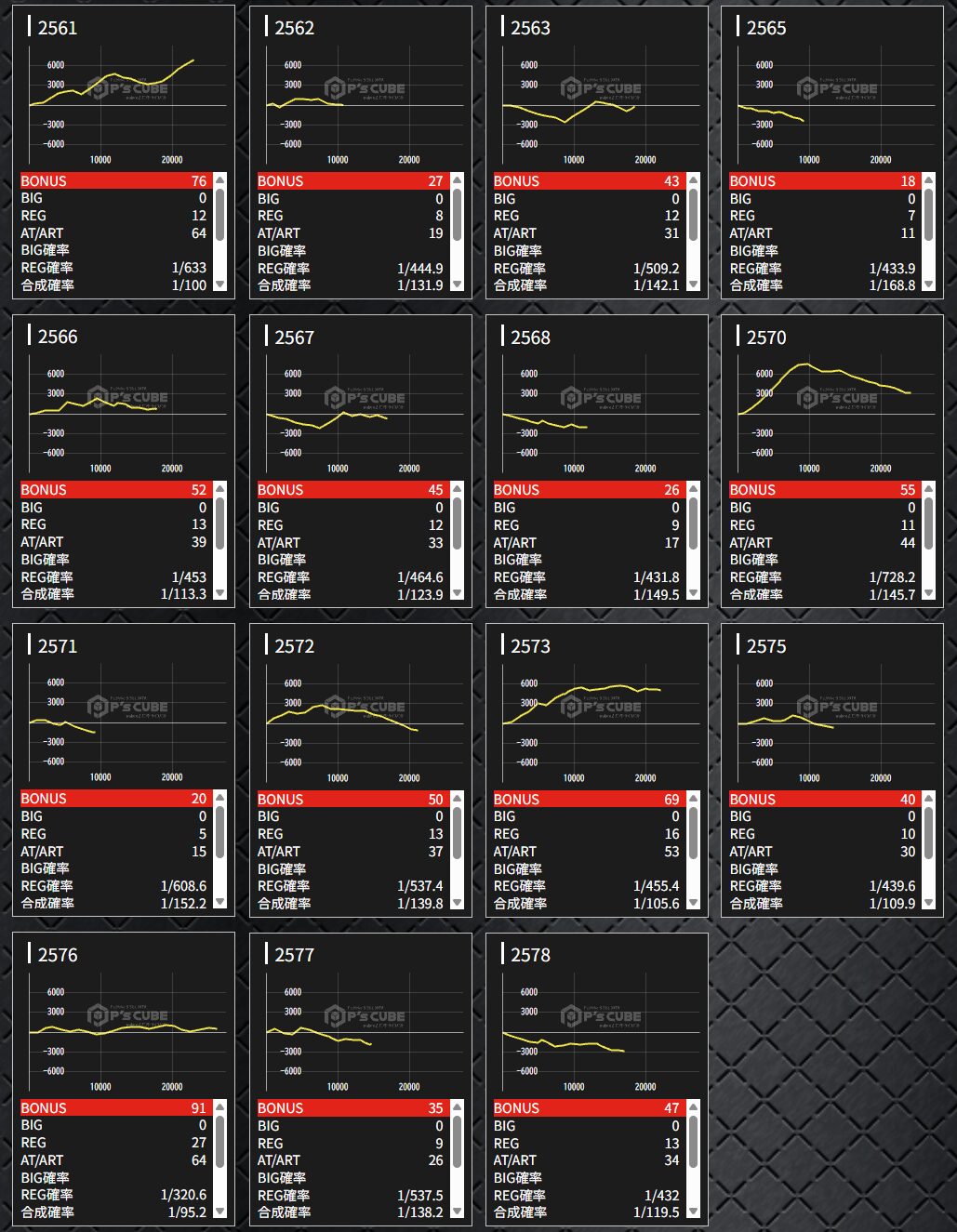
Task: Click scrollbar thumb in card 2570
Action: 928,523
